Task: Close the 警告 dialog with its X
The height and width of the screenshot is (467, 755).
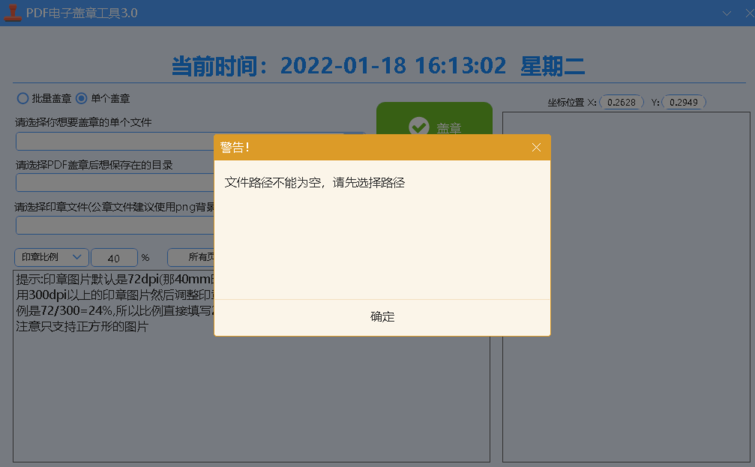Action: [x=536, y=147]
